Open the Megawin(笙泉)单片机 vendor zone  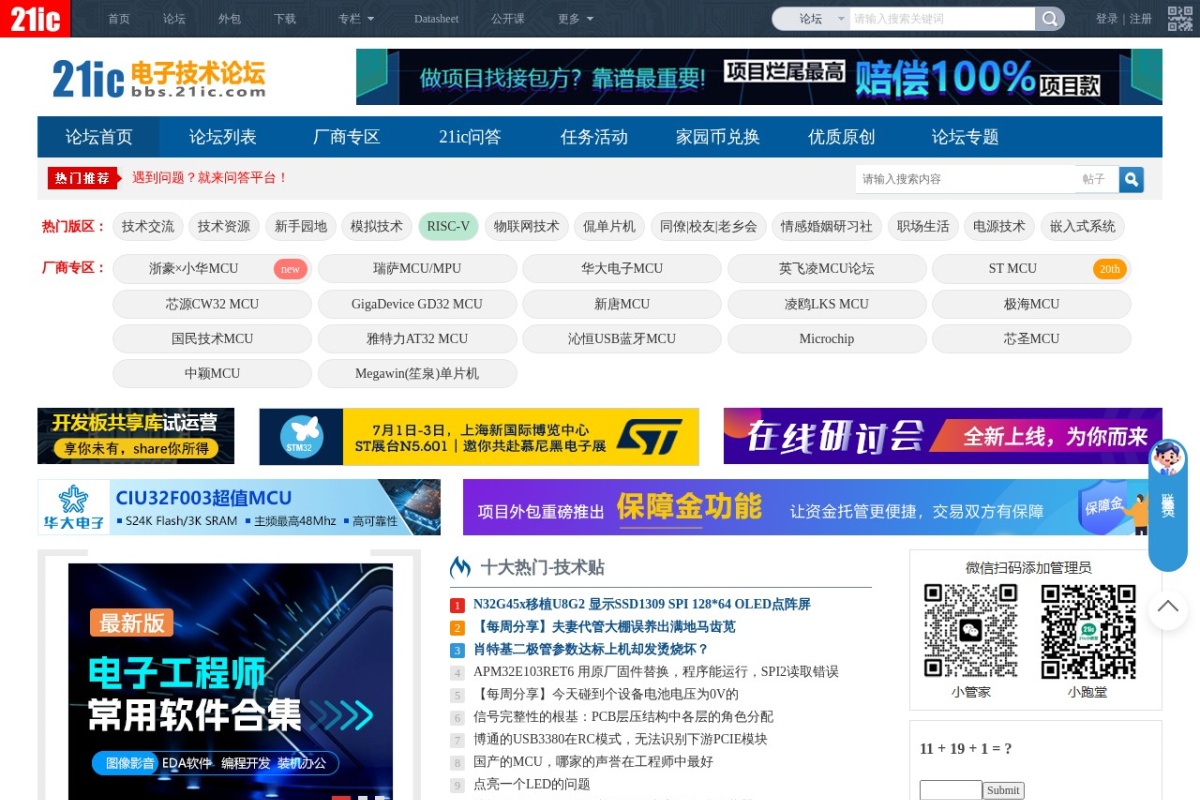click(417, 374)
